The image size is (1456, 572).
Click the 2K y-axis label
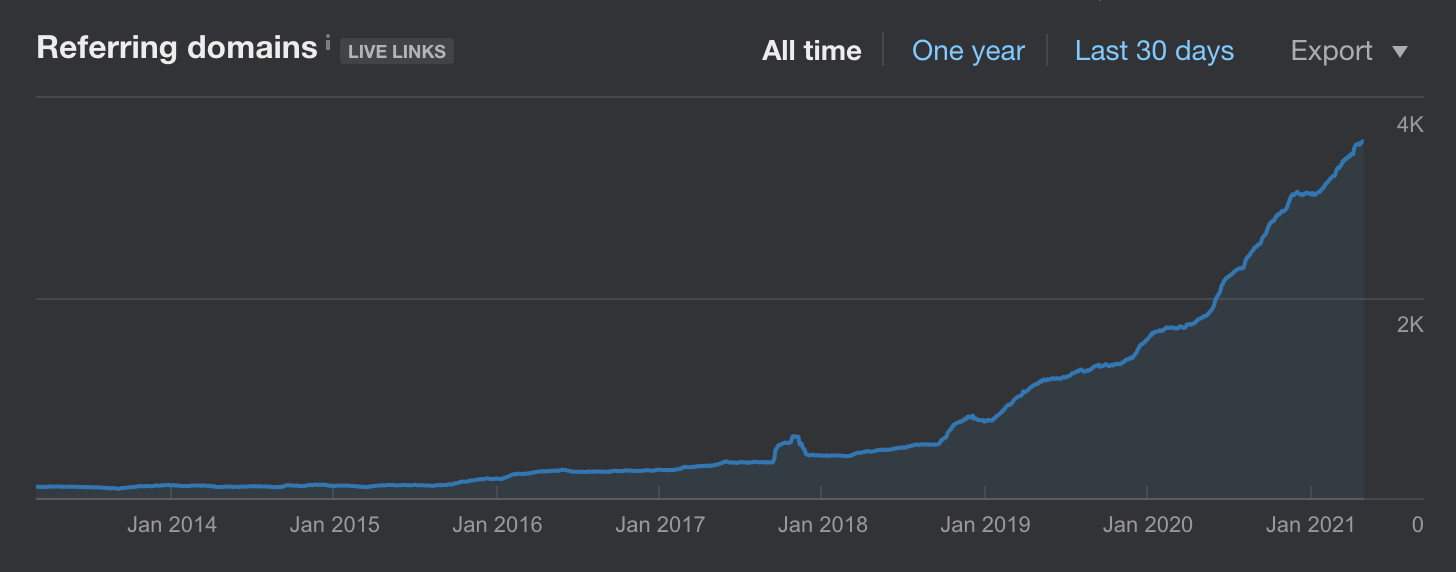coord(1409,324)
